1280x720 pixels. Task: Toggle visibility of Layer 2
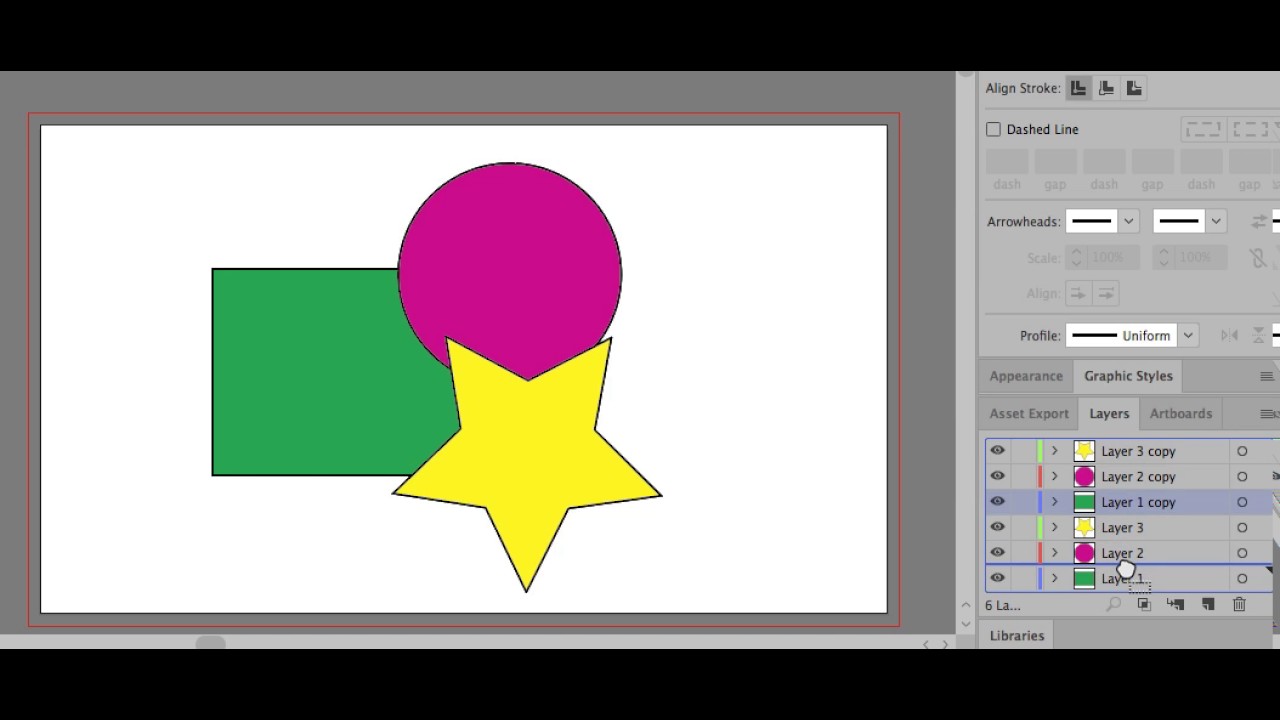click(x=997, y=553)
